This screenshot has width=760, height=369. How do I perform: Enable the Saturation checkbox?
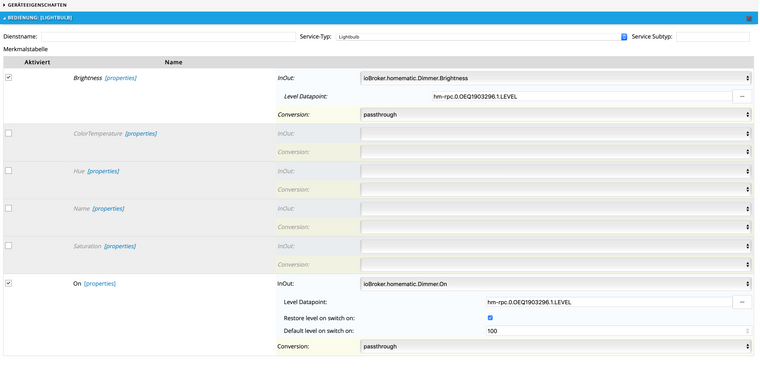pos(8,246)
